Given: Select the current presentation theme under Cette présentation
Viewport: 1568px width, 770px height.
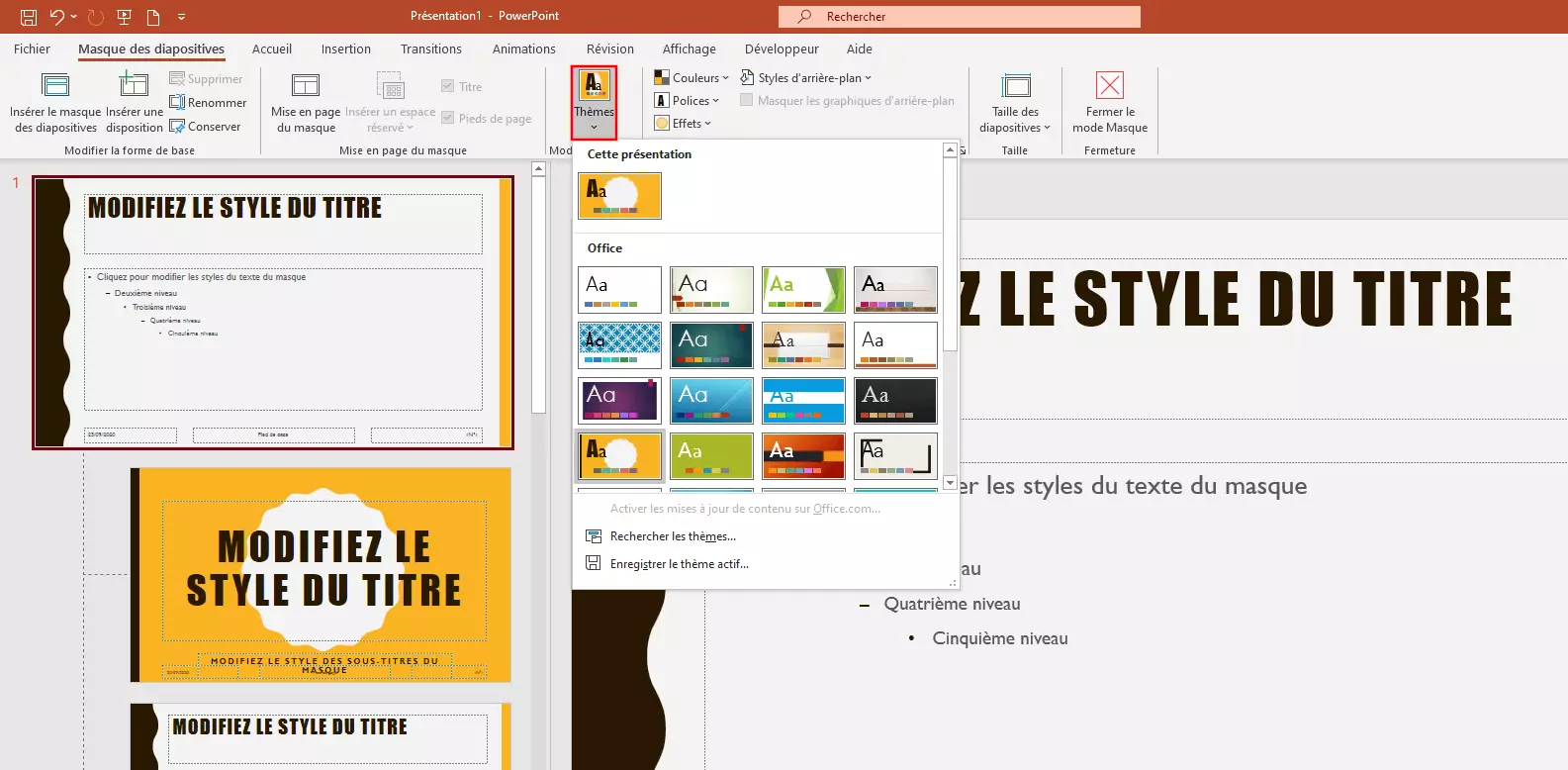Looking at the screenshot, I should [x=619, y=196].
